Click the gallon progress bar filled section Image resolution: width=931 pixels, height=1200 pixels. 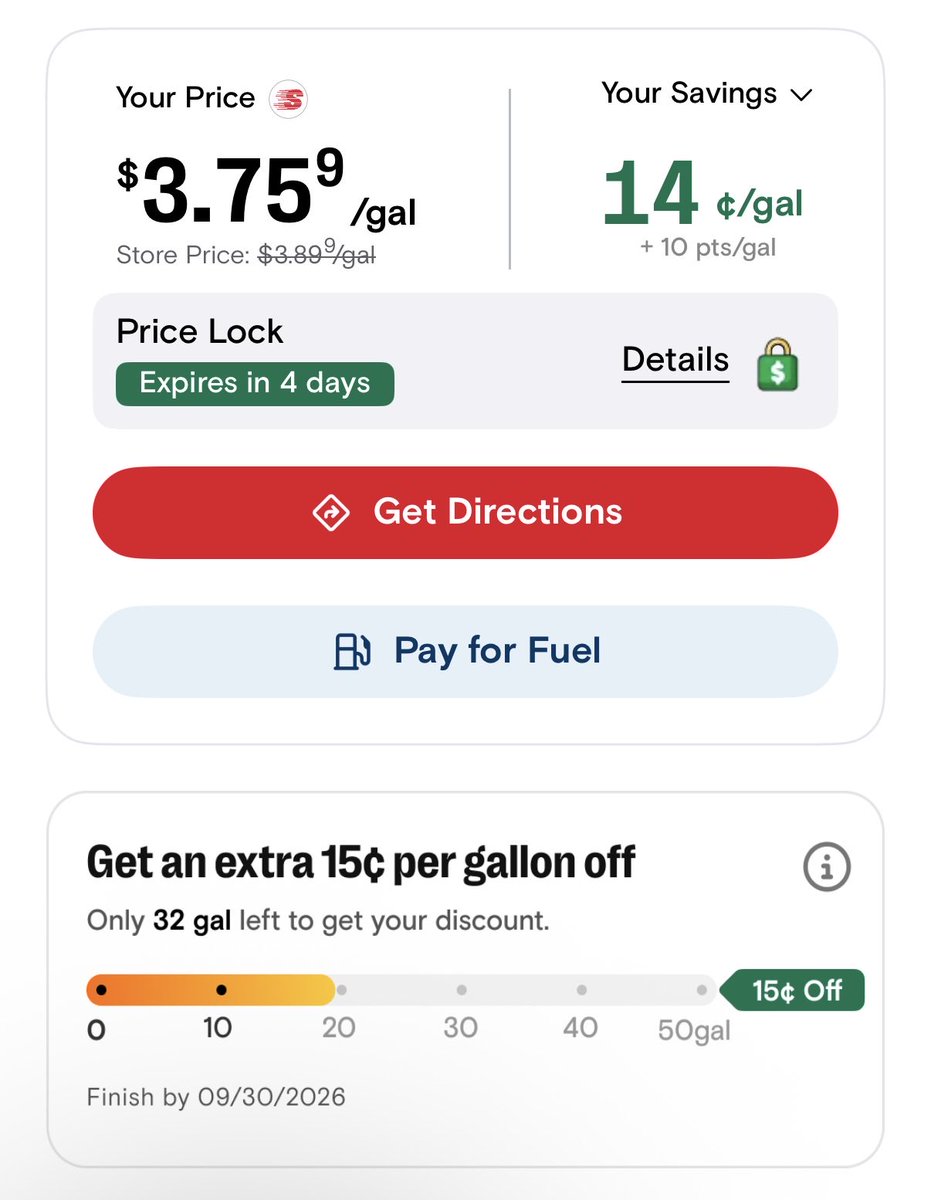[211, 990]
